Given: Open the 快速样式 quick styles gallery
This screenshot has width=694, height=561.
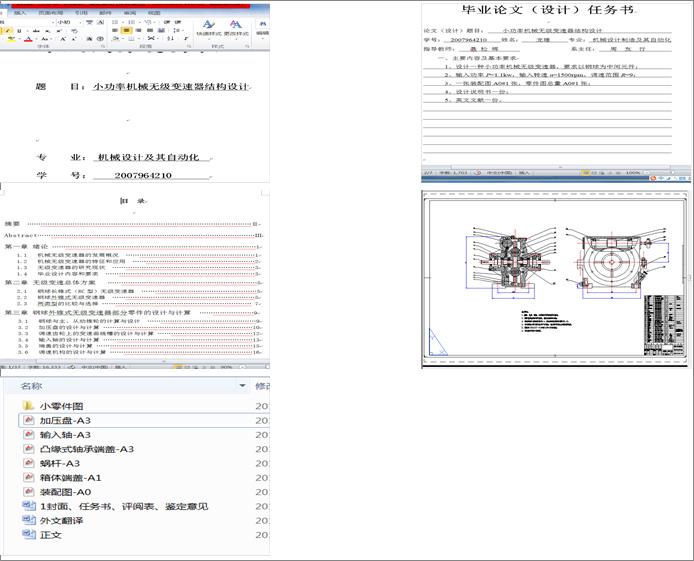Looking at the screenshot, I should click(x=209, y=29).
